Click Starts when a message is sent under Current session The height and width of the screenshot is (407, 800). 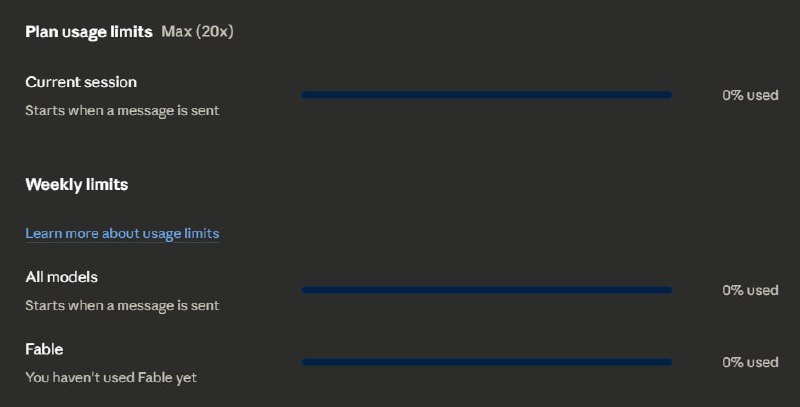click(122, 111)
